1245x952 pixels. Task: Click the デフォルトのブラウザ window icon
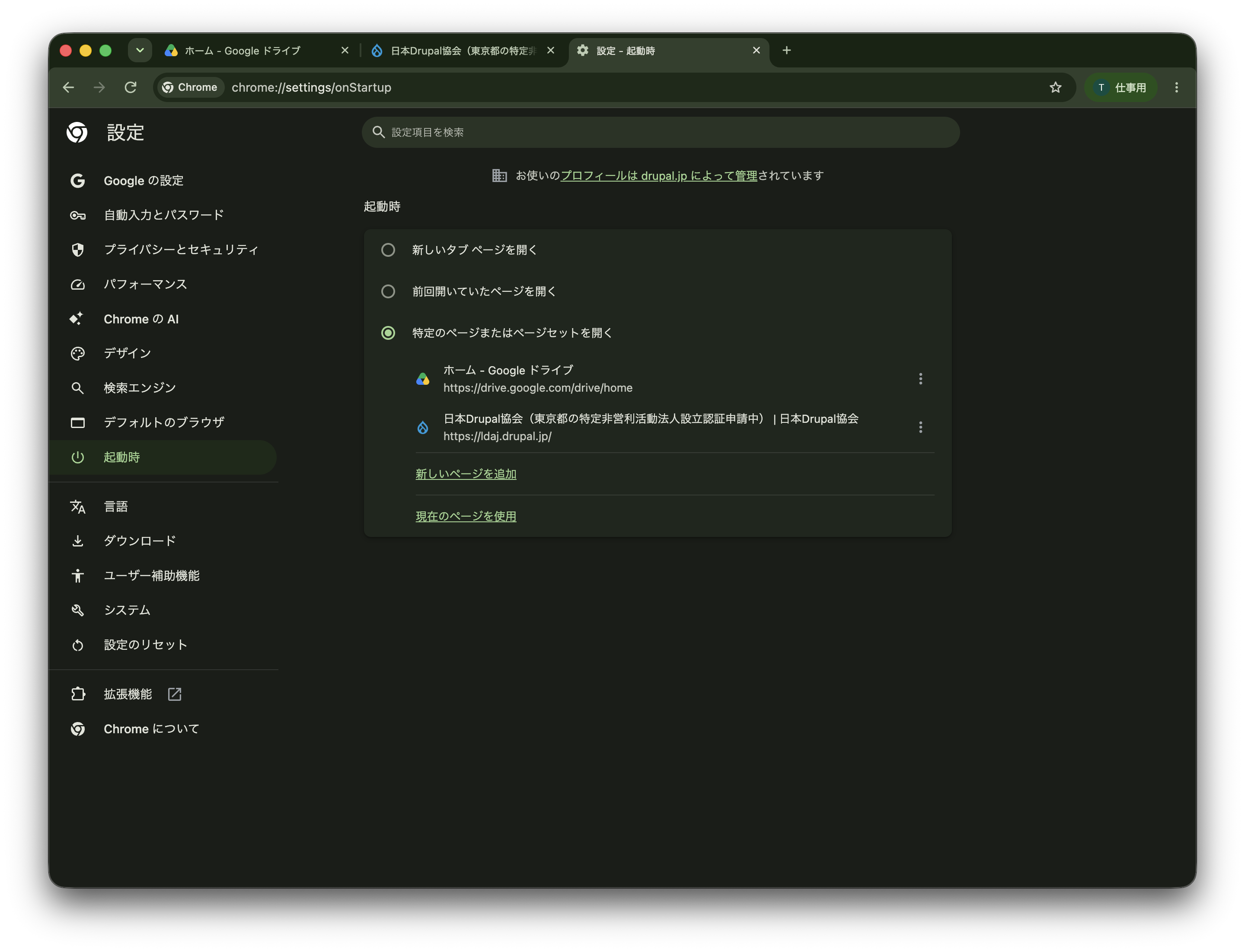pyautogui.click(x=78, y=423)
